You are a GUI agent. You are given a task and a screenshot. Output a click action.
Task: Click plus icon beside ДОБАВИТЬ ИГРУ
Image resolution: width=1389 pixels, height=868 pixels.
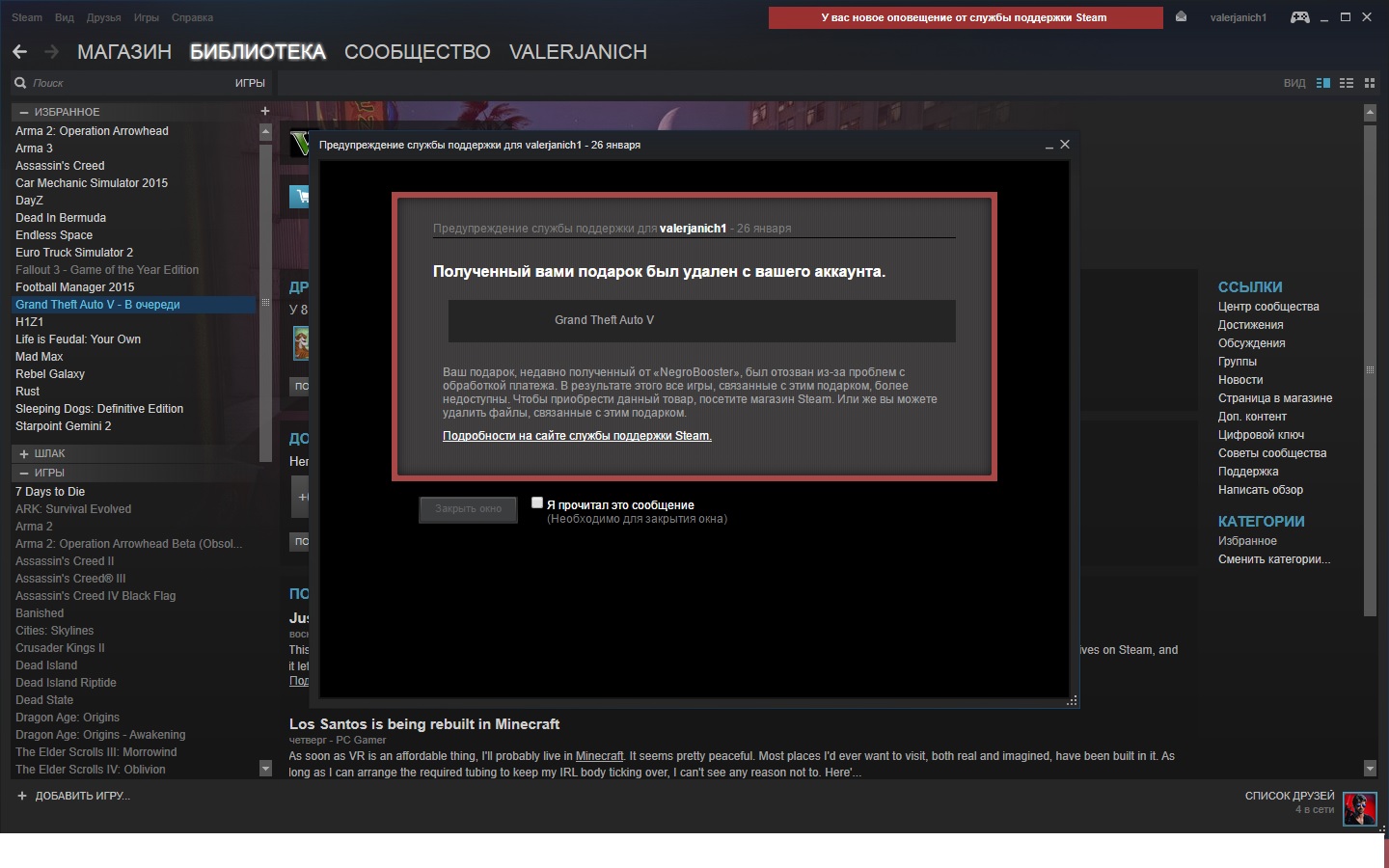point(22,796)
